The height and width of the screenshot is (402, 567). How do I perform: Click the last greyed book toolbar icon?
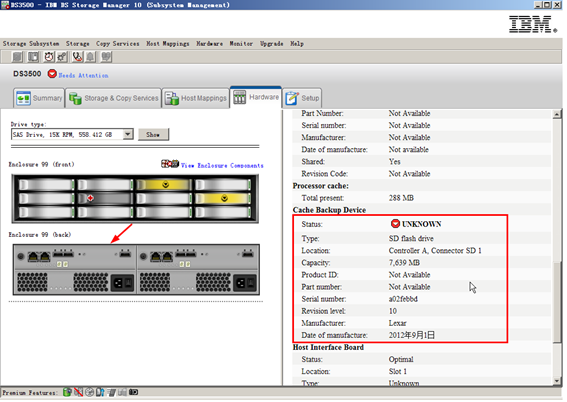(106, 57)
